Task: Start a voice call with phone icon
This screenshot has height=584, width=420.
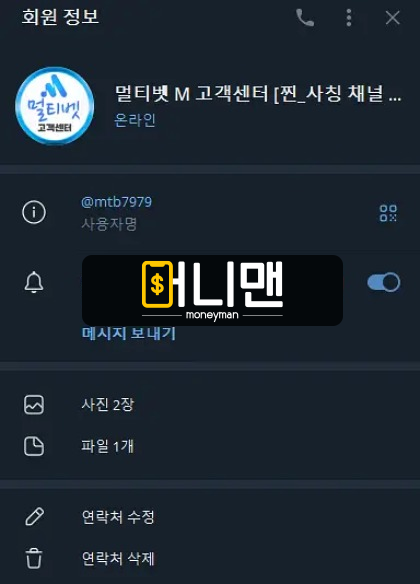Action: point(305,18)
